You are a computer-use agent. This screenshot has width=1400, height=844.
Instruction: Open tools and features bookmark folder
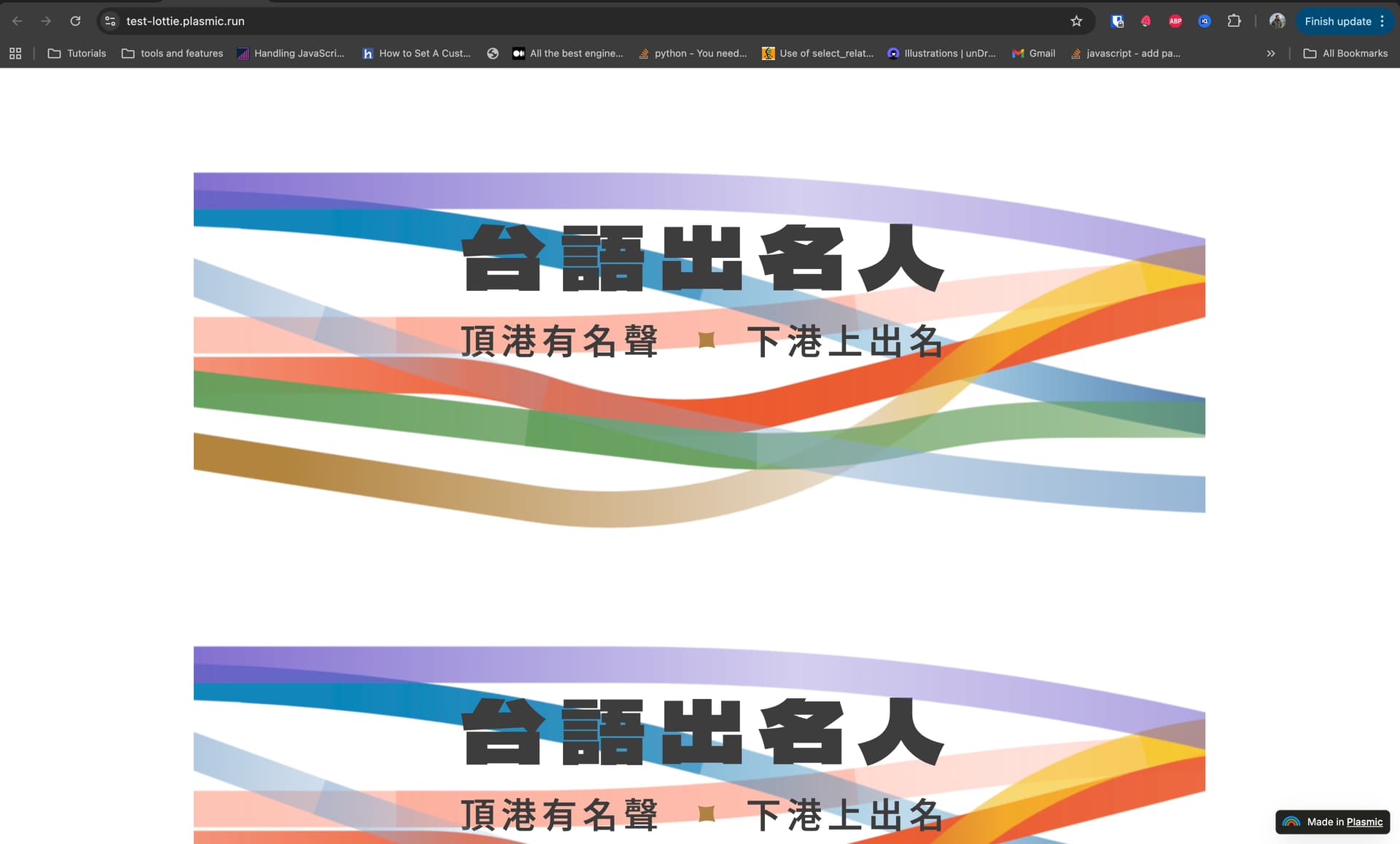tap(172, 53)
